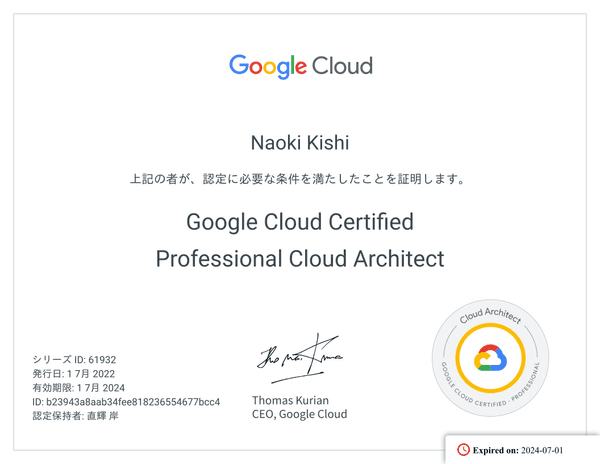
Task: Click the Thomas Kurian signature
Action: point(300,358)
